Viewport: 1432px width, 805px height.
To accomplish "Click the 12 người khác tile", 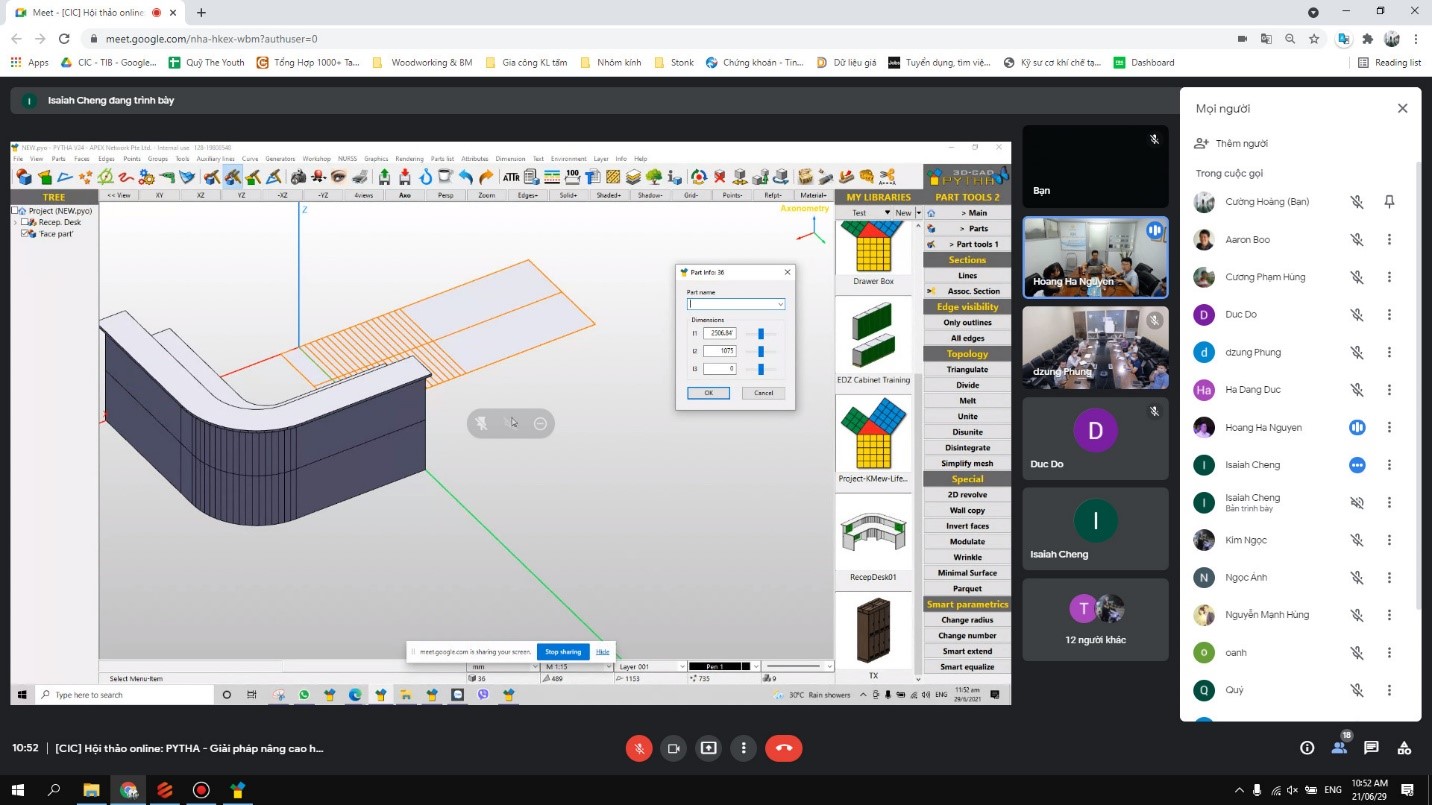I will pos(1095,620).
